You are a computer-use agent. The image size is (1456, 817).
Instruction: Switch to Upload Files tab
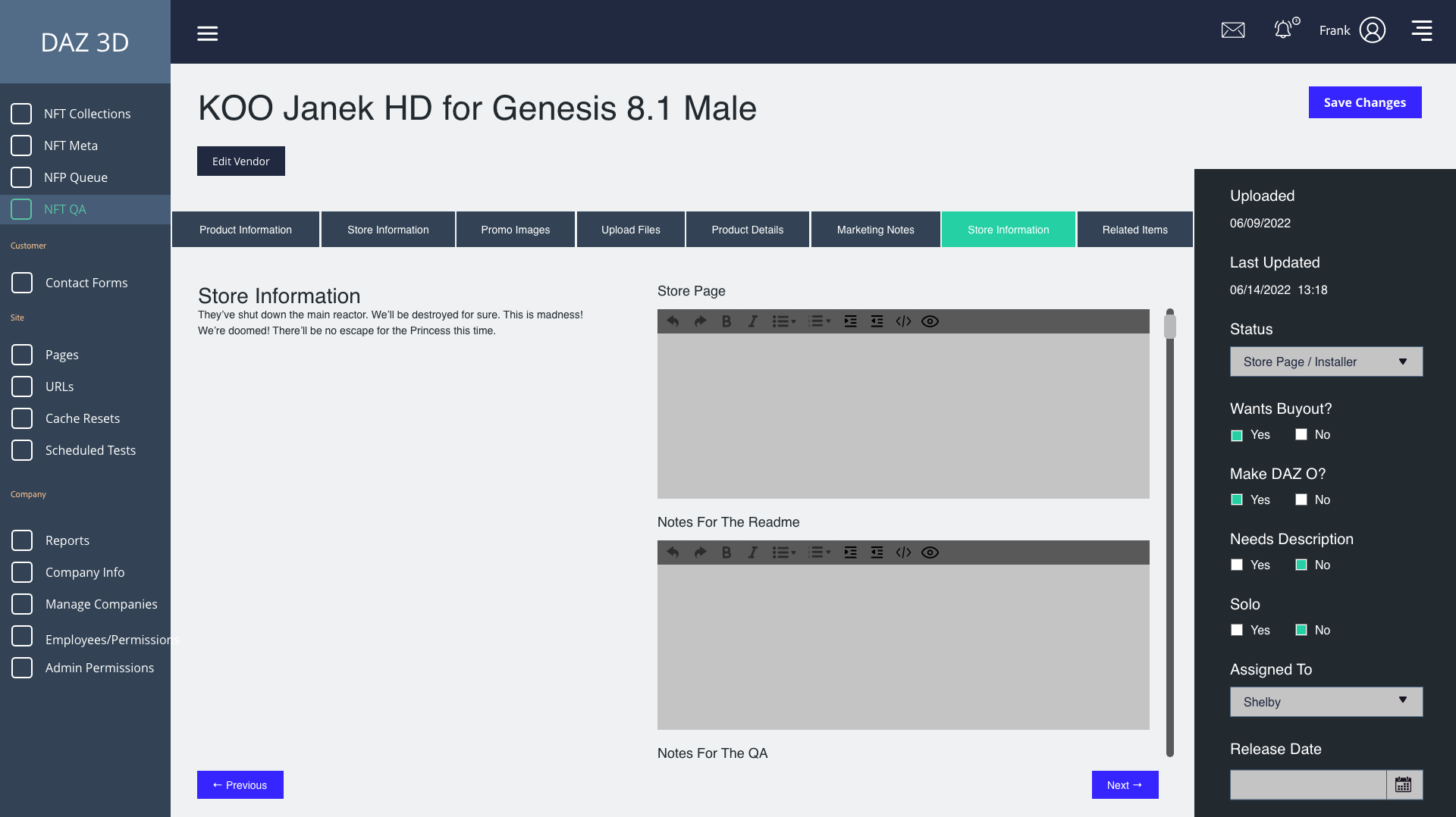click(631, 230)
